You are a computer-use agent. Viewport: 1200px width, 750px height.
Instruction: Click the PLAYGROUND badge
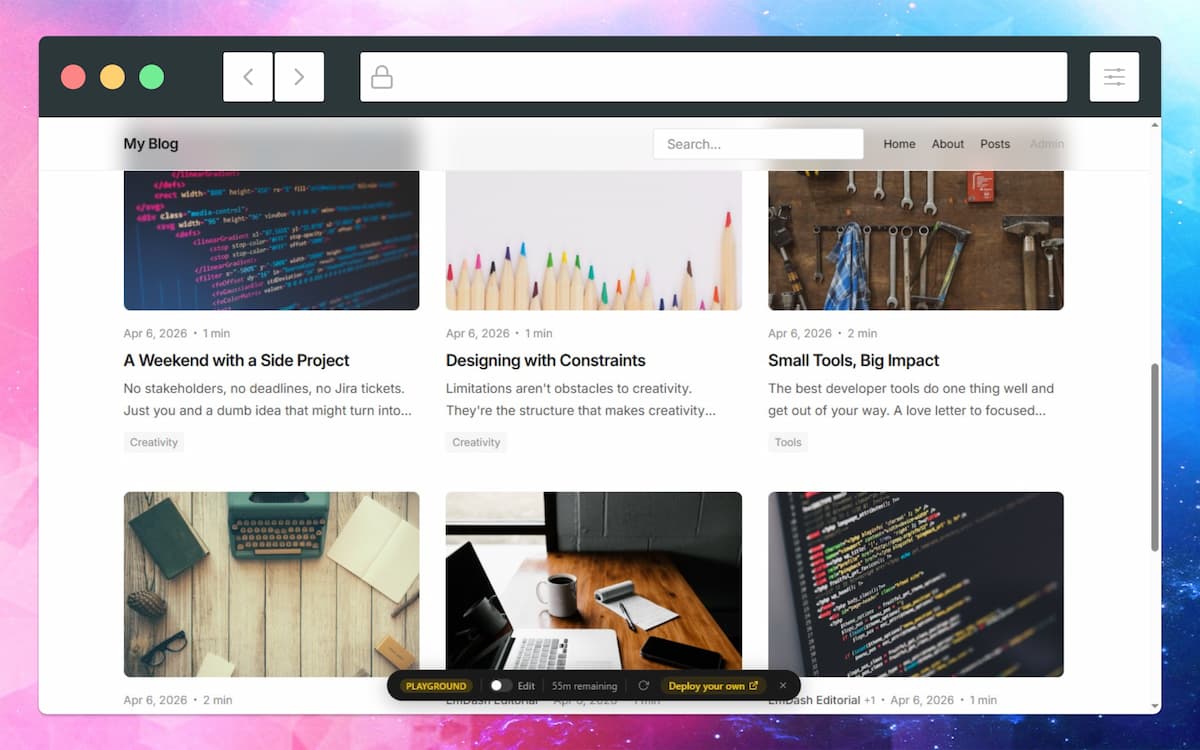tap(436, 685)
